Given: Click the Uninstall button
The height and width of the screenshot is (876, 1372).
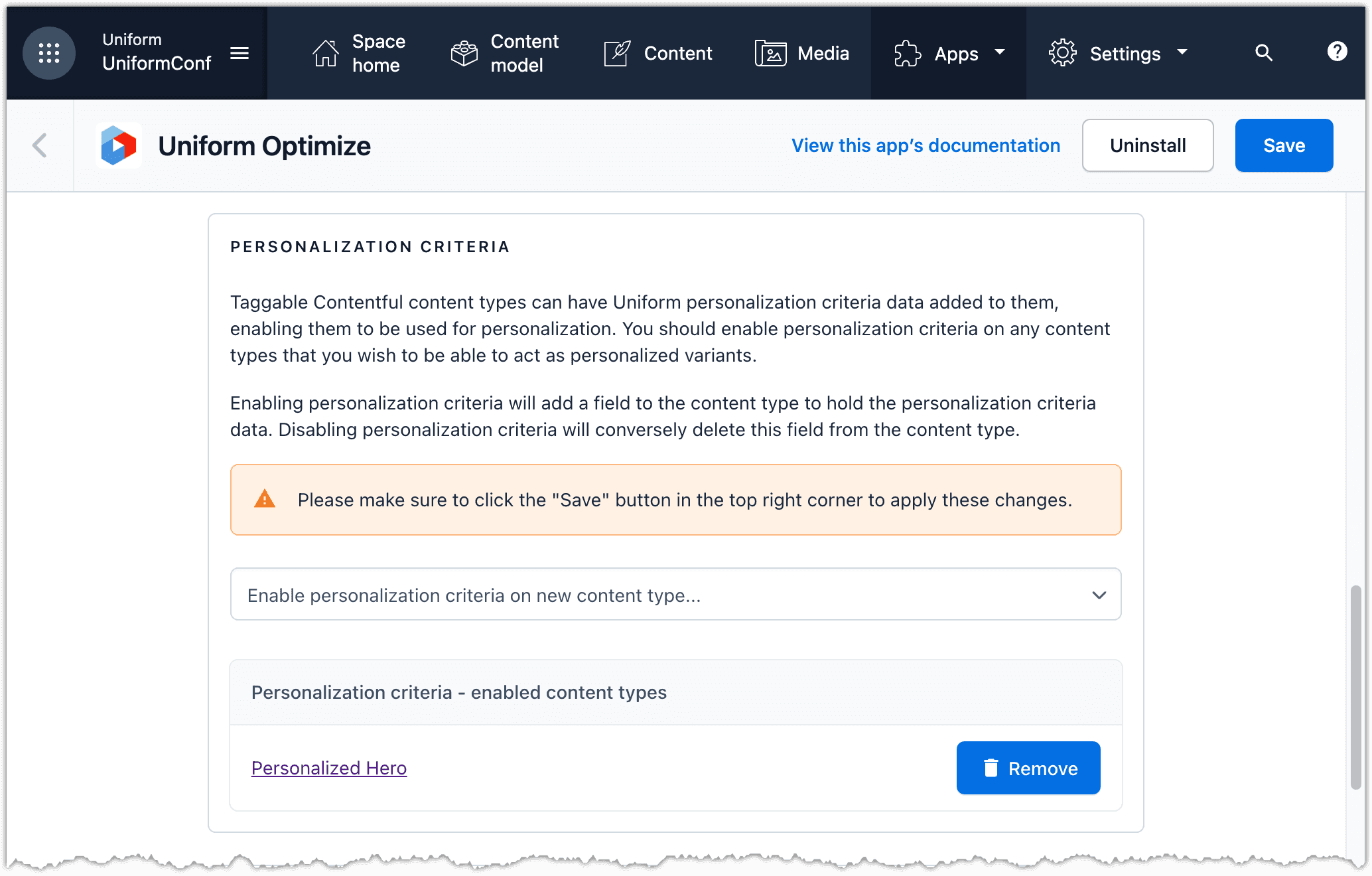Looking at the screenshot, I should [x=1148, y=145].
